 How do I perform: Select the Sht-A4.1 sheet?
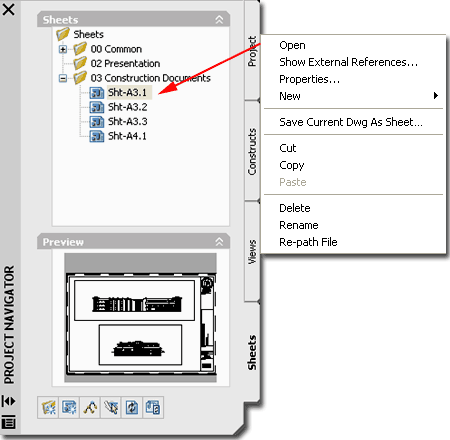(x=127, y=136)
